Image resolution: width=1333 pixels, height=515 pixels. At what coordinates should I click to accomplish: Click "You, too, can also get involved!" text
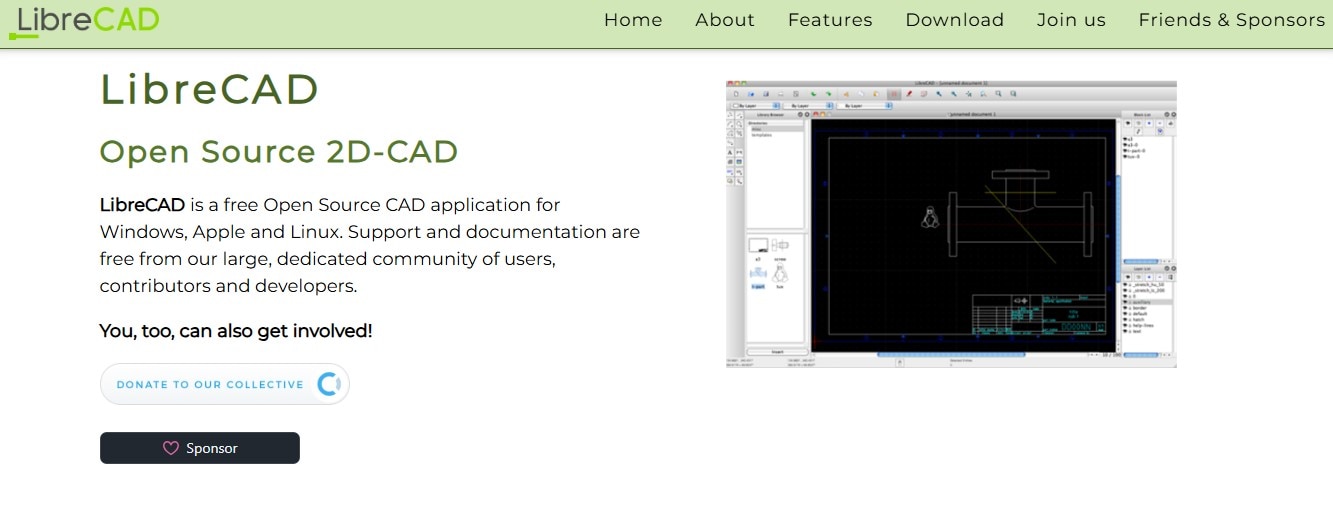(x=236, y=331)
